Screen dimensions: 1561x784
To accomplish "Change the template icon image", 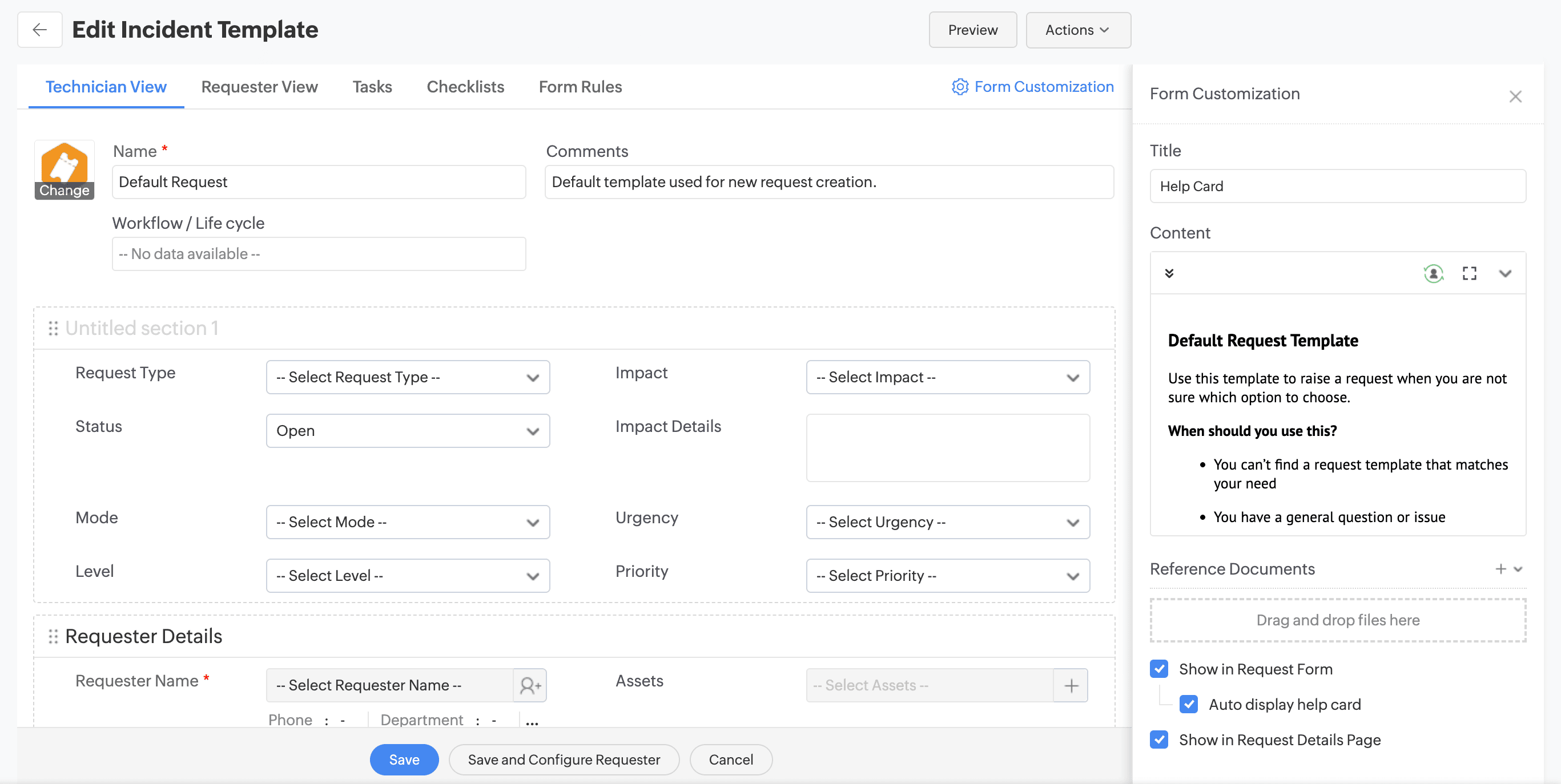I will click(65, 190).
